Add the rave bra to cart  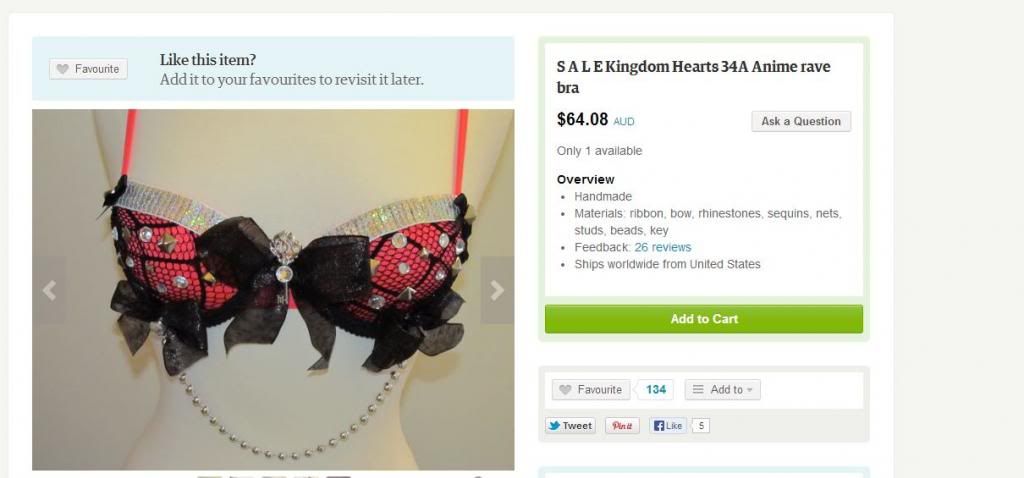pyautogui.click(x=704, y=319)
